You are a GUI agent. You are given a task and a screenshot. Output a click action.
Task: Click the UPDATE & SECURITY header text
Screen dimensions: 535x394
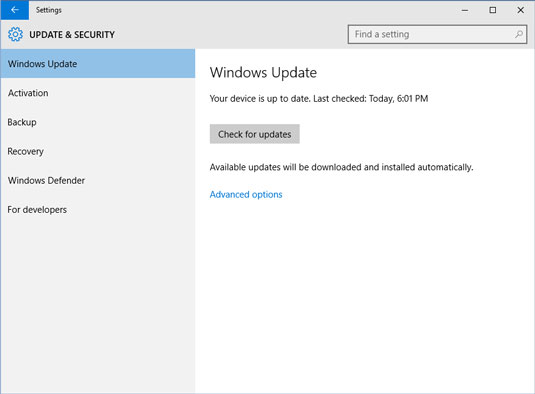72,35
